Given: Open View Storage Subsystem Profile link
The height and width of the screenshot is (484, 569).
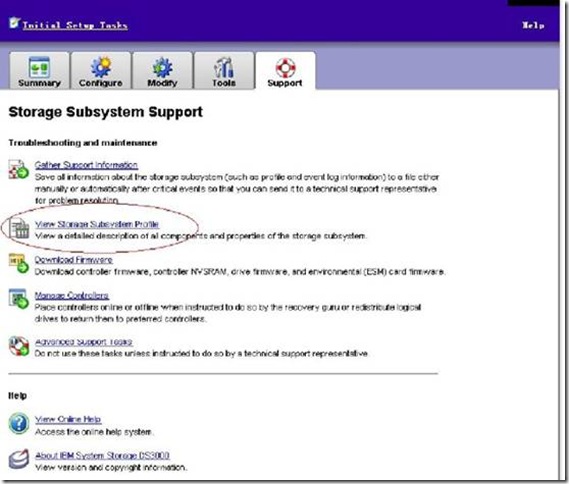Looking at the screenshot, I should point(97,224).
